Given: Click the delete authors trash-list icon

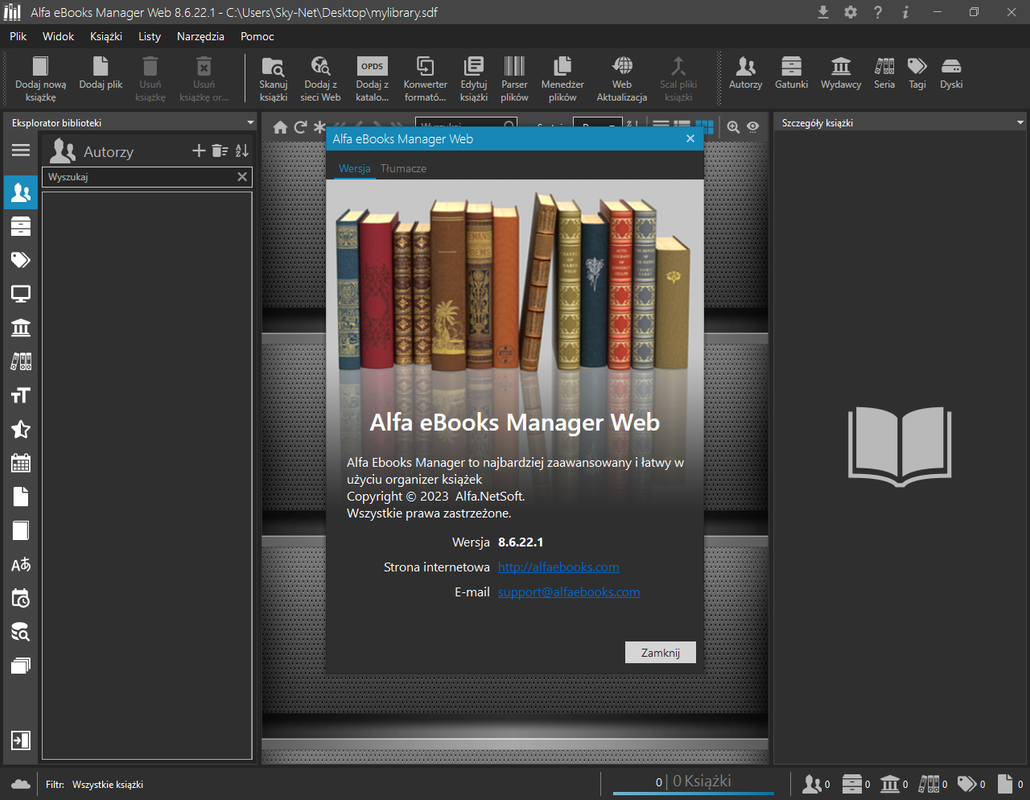Looking at the screenshot, I should pyautogui.click(x=219, y=150).
